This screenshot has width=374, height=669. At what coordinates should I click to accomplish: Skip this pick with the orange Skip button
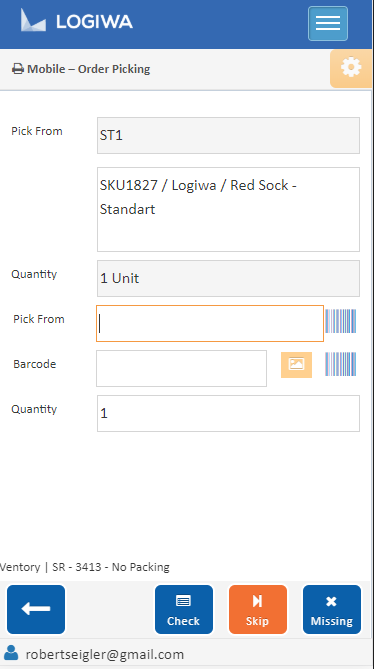coord(258,609)
